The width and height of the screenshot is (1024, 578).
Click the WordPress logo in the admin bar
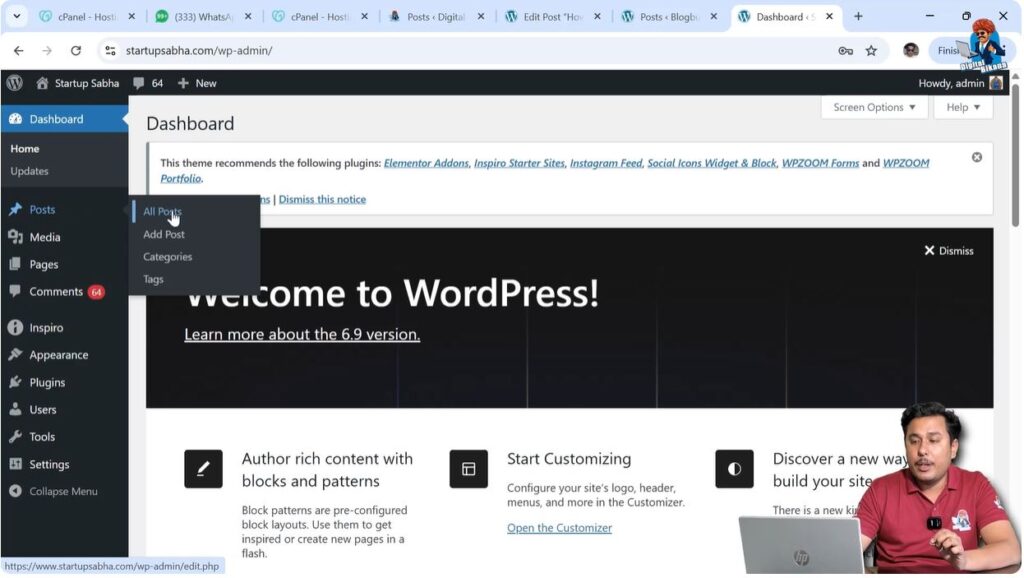[x=13, y=83]
